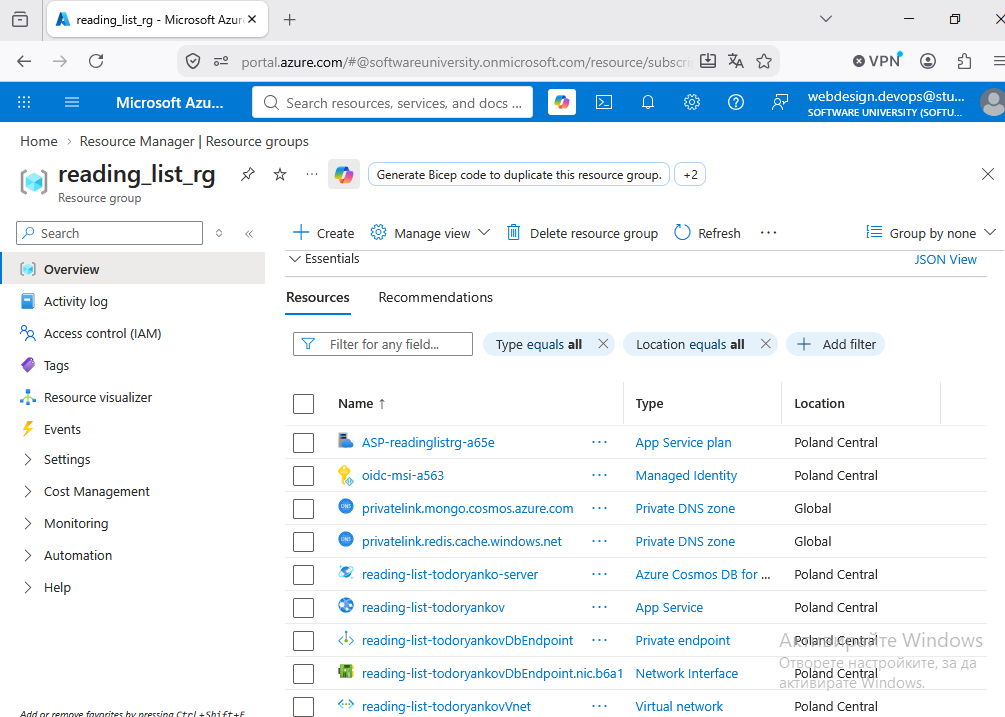This screenshot has width=1005, height=717.
Task: Open context menu for ASP-readinglistrg-a65e
Action: click(x=599, y=442)
